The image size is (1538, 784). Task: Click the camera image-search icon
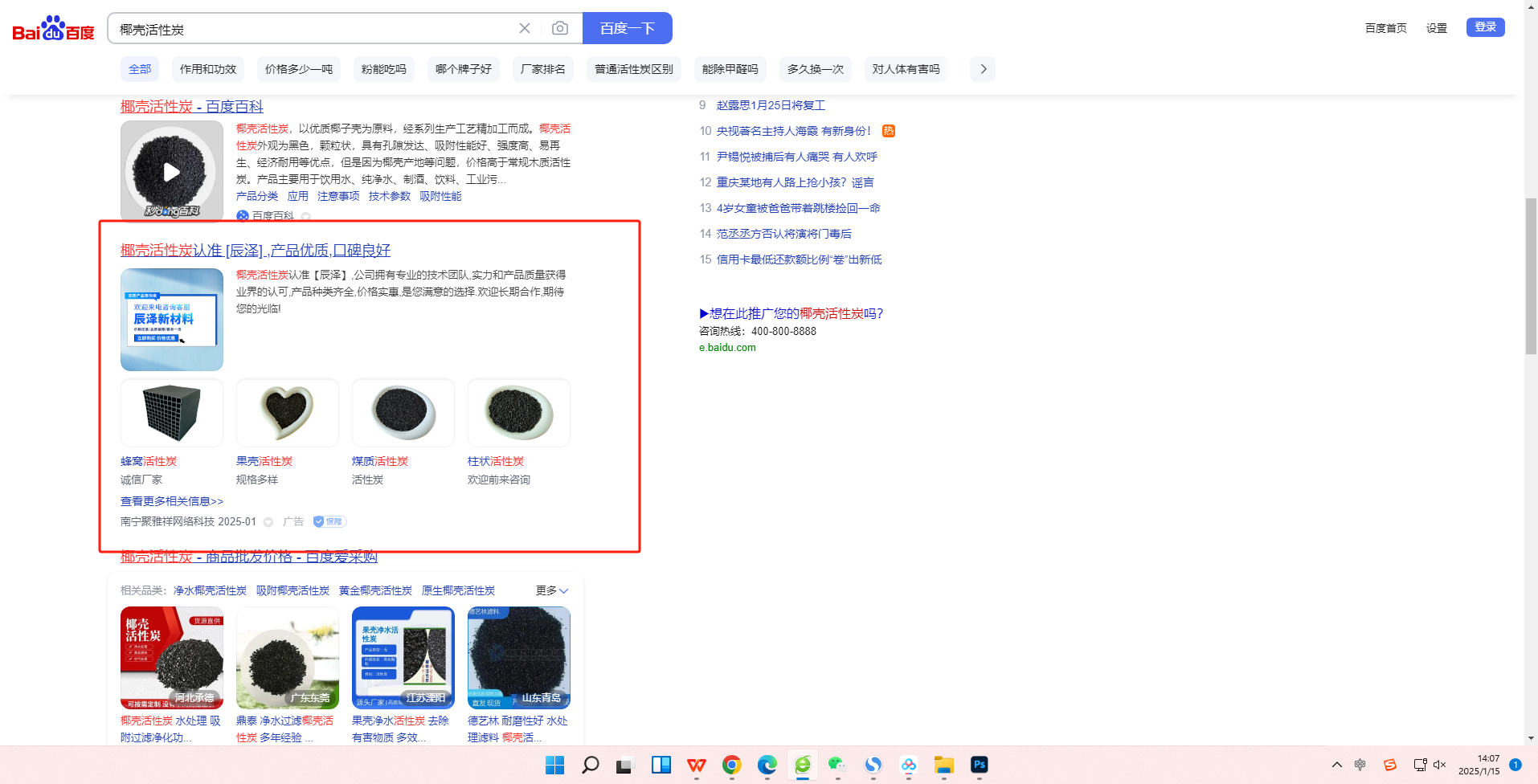pos(560,28)
